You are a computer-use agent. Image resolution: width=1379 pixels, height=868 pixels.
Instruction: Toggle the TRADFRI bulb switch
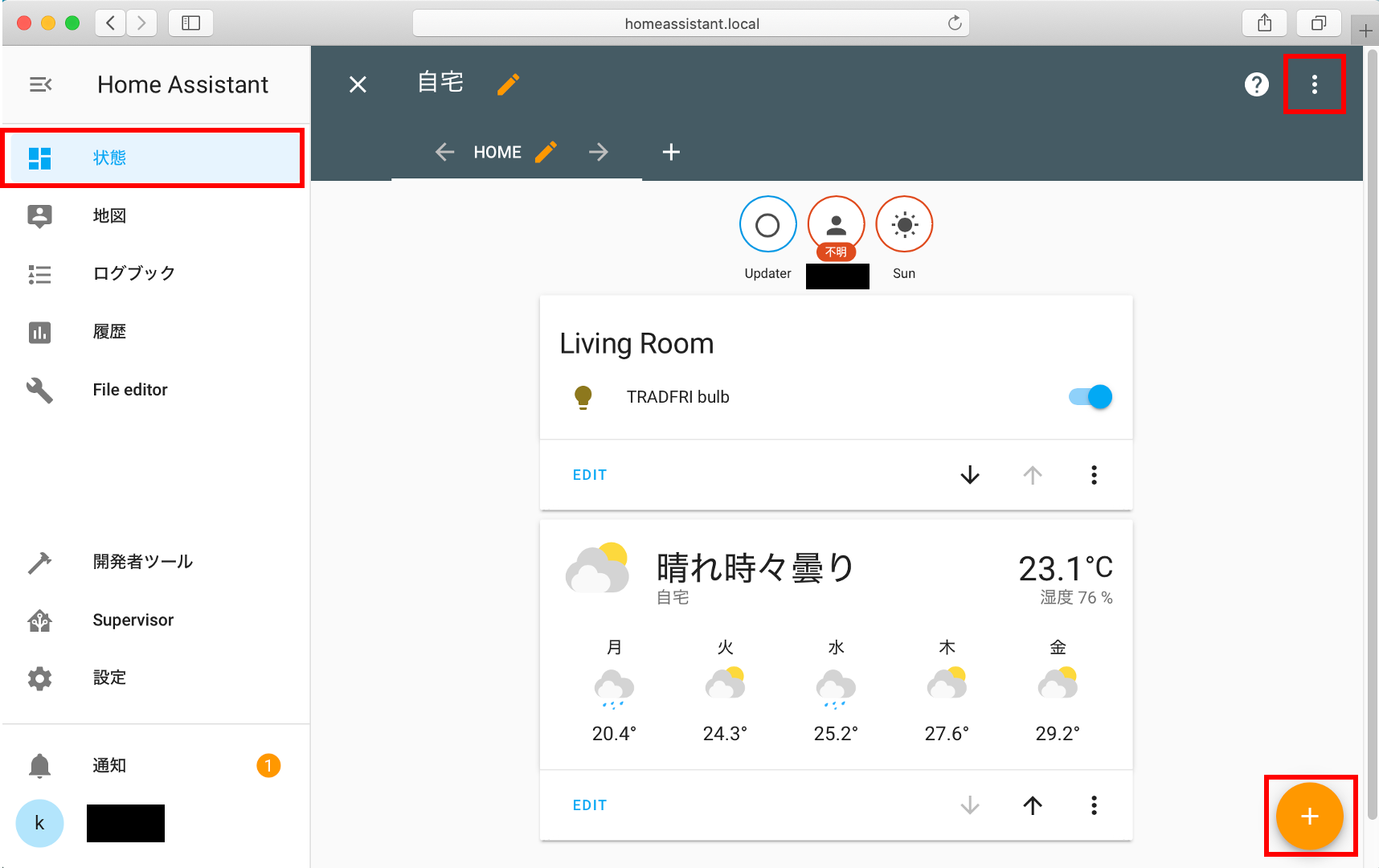coord(1091,397)
